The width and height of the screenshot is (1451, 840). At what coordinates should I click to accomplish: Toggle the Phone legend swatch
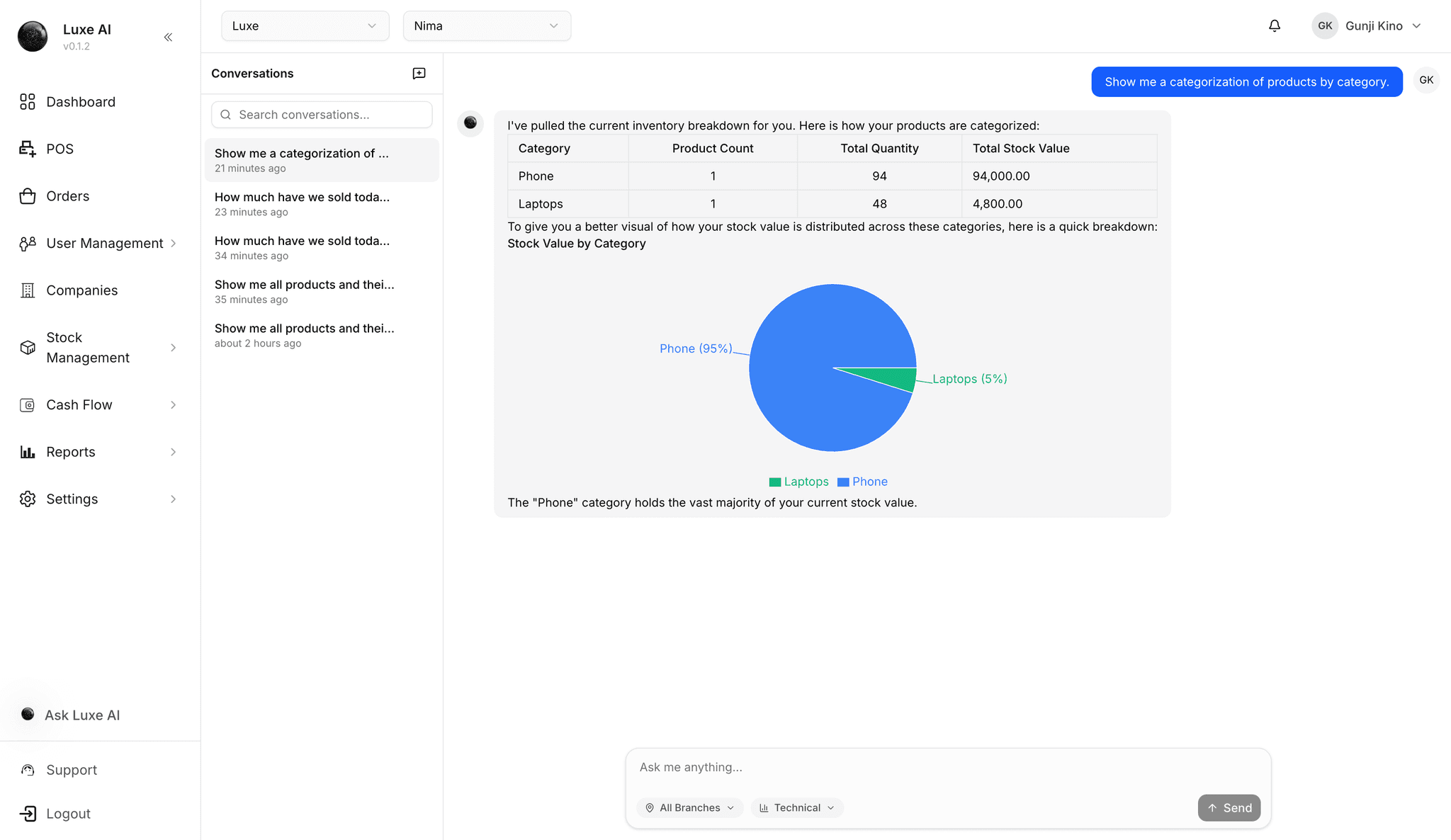pos(843,482)
